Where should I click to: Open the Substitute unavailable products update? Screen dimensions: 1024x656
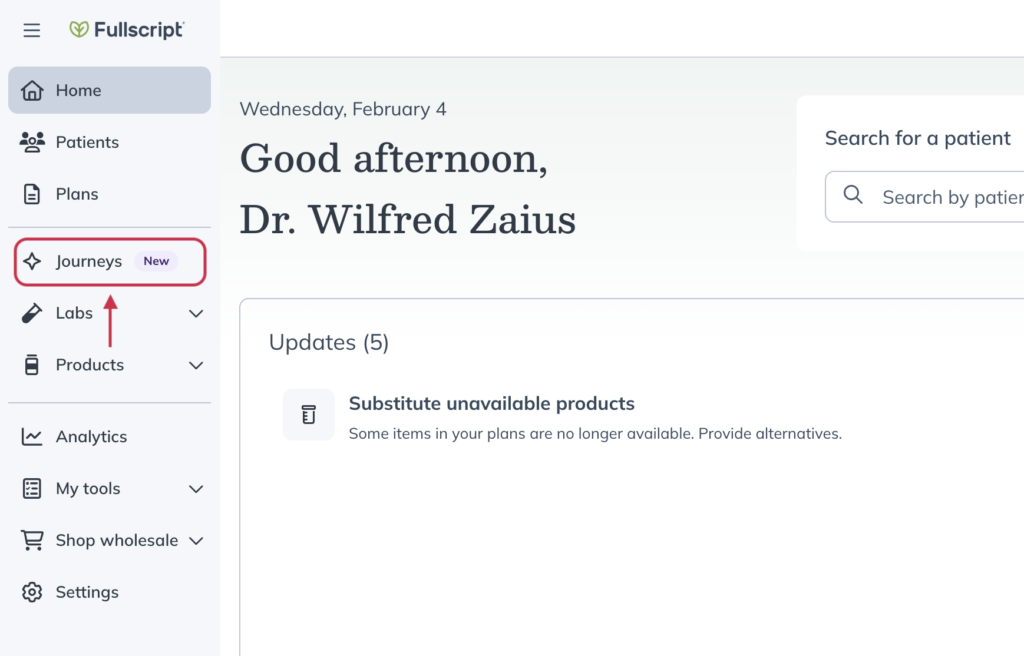click(491, 403)
